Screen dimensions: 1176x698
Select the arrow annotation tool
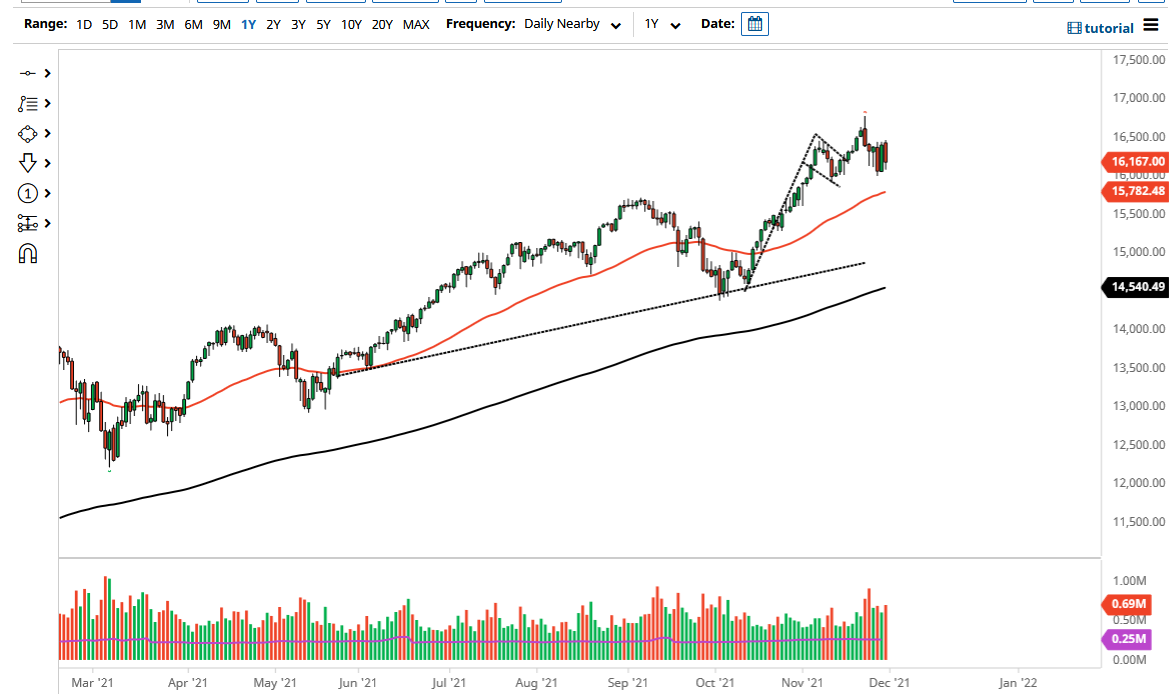click(x=27, y=163)
